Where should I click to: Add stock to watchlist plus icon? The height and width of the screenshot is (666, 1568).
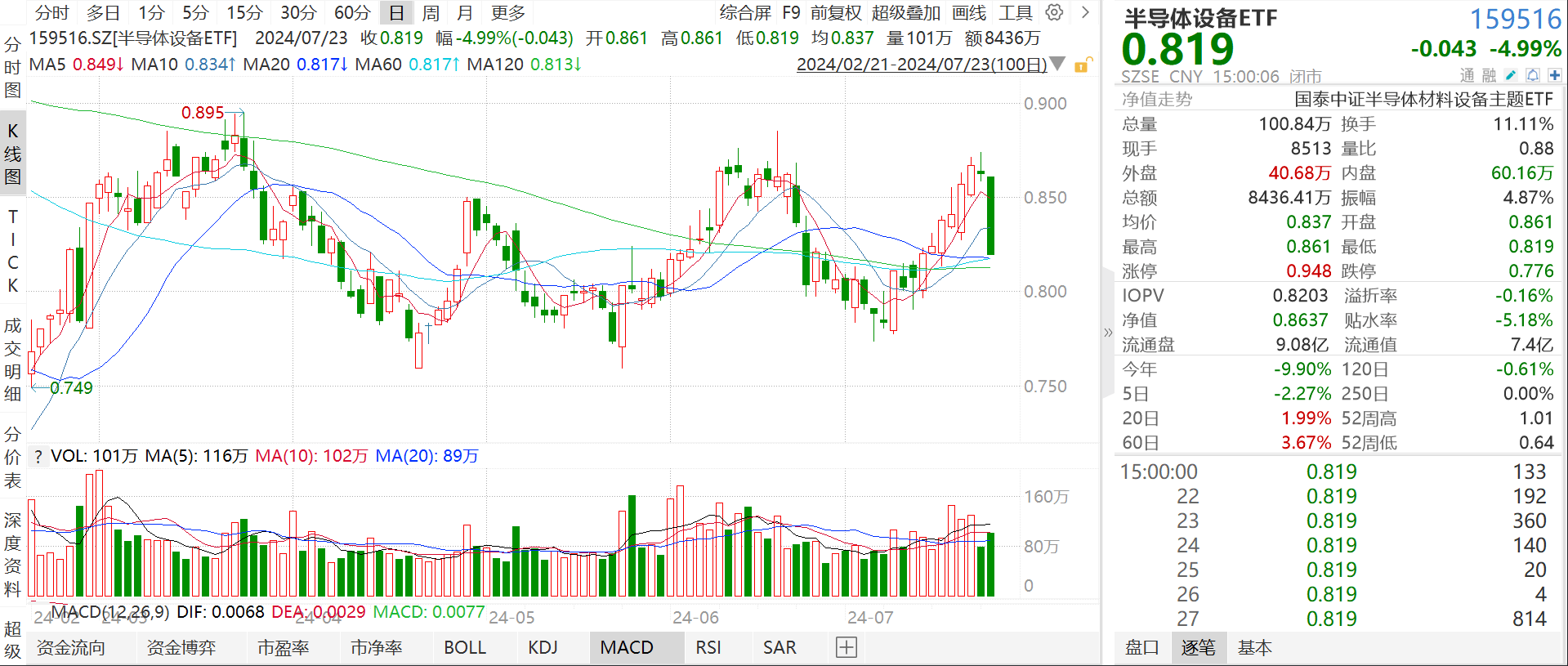click(x=1554, y=75)
